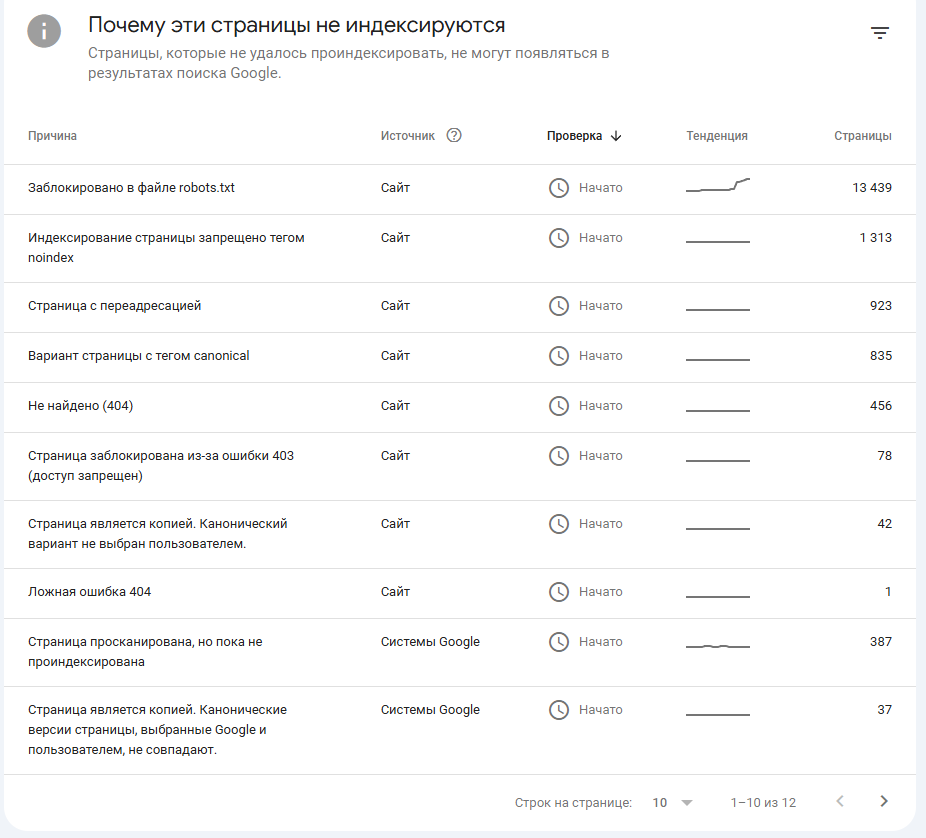The width and height of the screenshot is (926, 838).
Task: Open Ложная ошибка 404 row
Action: point(459,594)
